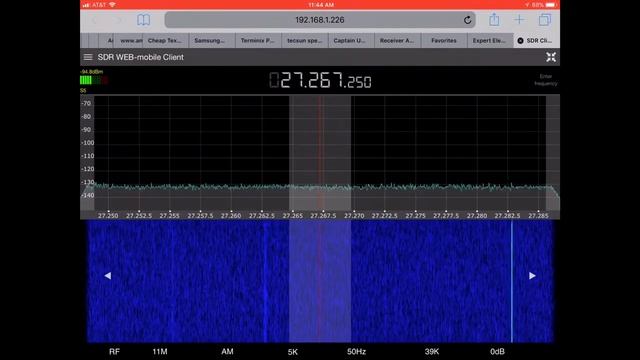Open the Safari tab overview icon
This screenshot has width=640, height=360.
544,19
